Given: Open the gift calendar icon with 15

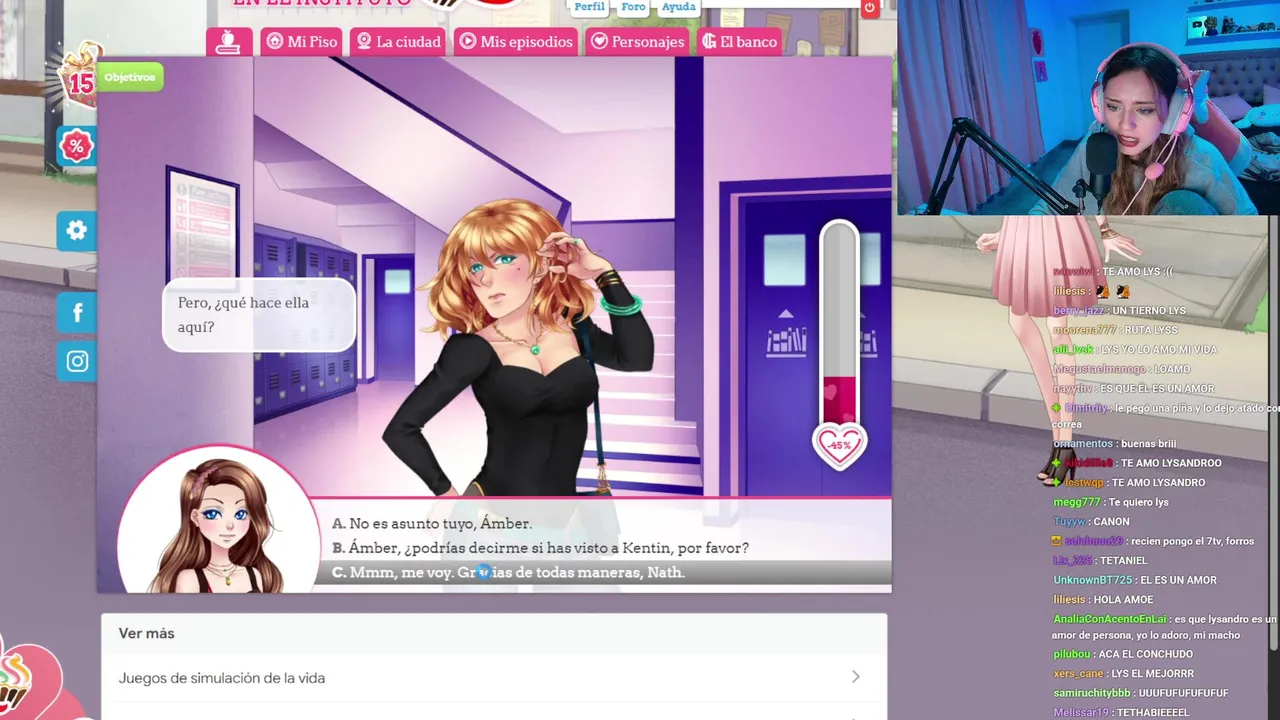Looking at the screenshot, I should click(80, 74).
